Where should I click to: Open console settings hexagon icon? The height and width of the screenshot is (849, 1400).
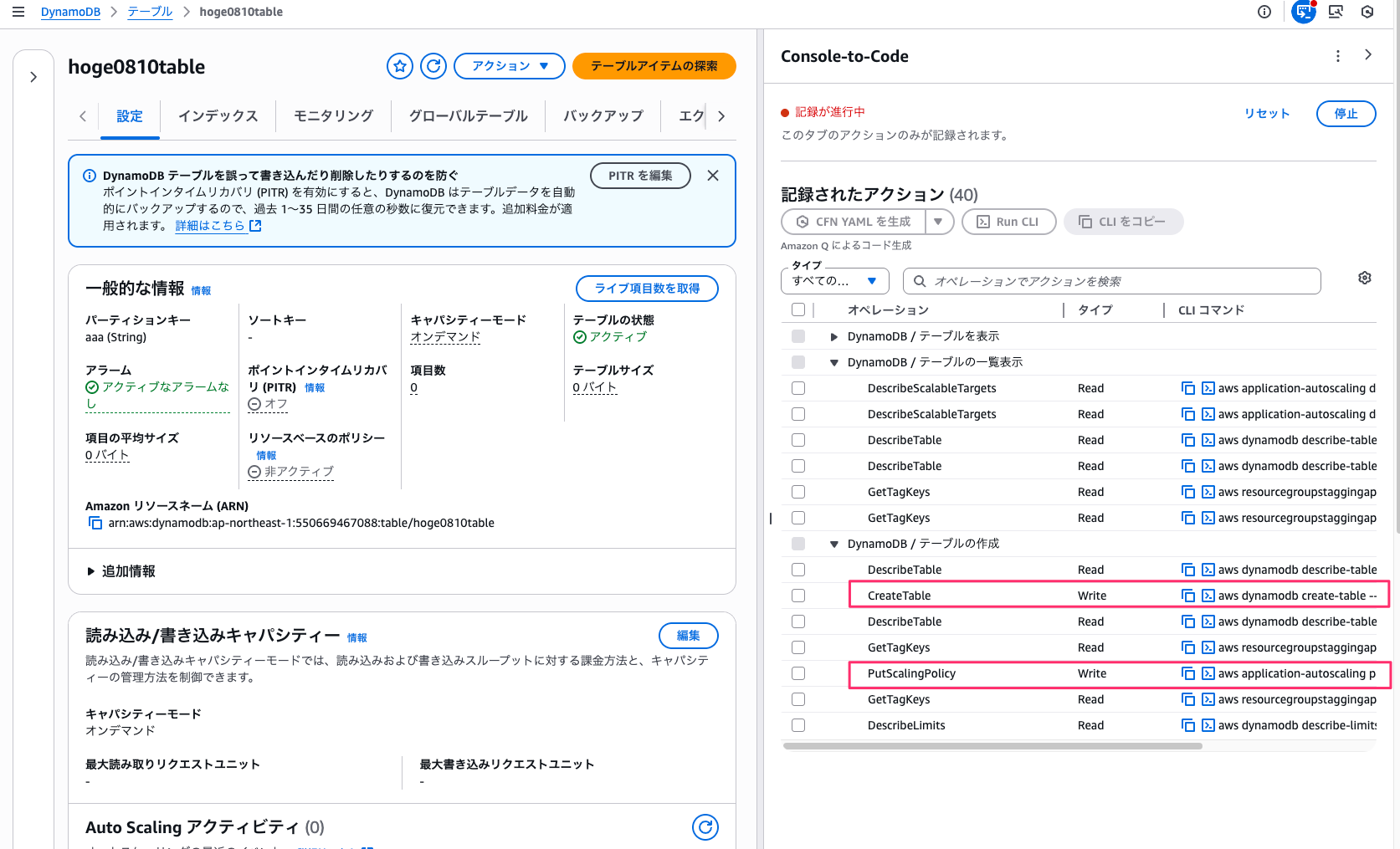tap(1367, 12)
